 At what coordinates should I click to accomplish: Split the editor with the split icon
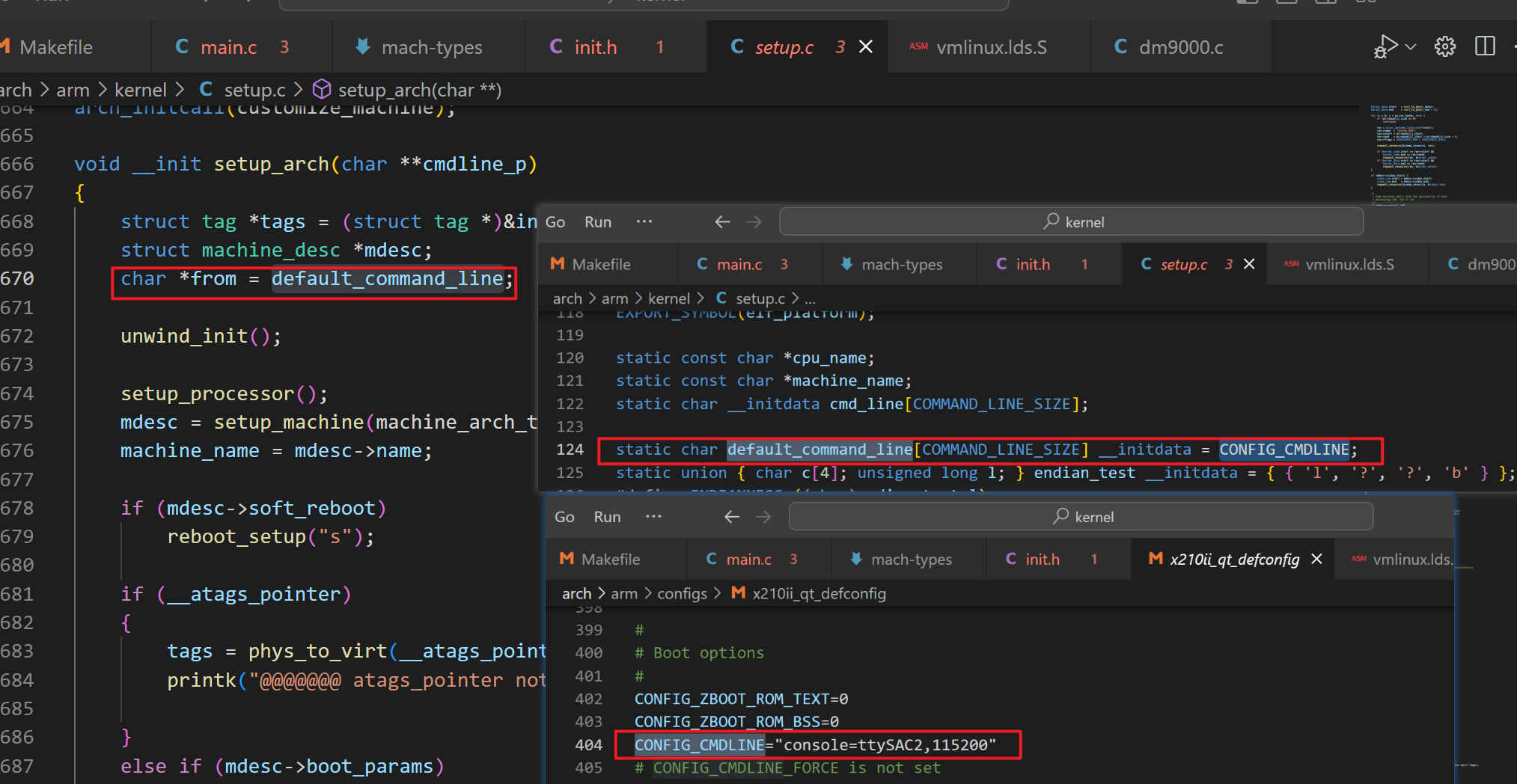(x=1485, y=46)
